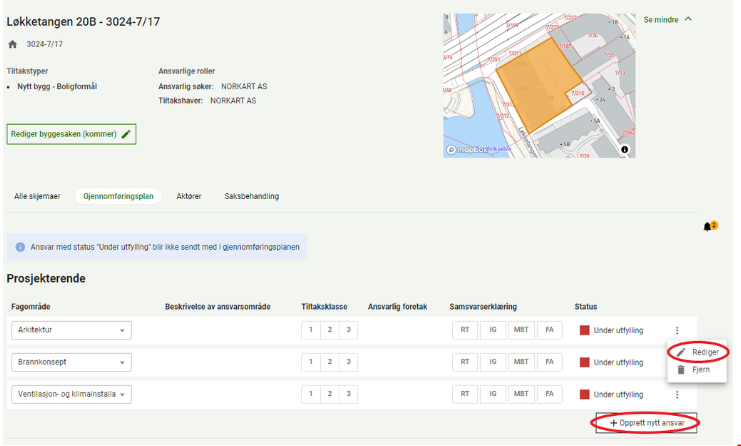Click the map info icon
The image size is (741, 446).
coord(625,149)
